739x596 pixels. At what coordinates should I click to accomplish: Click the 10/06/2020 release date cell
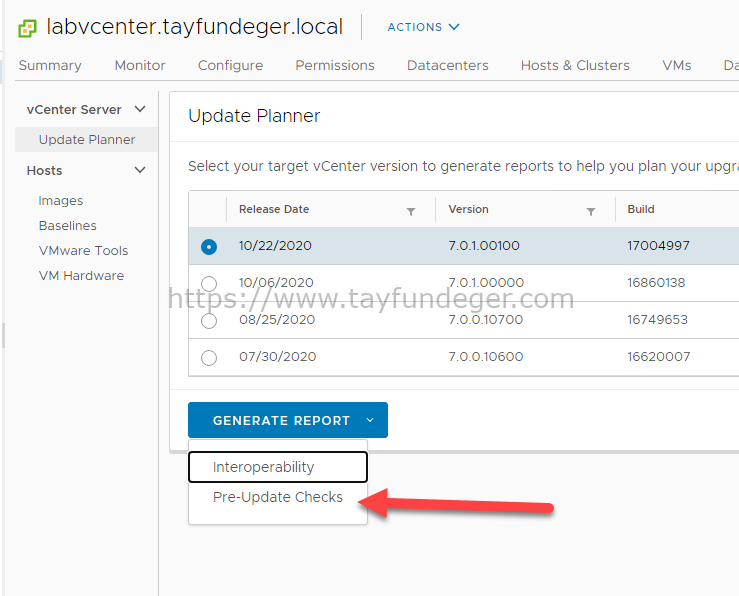(276, 283)
